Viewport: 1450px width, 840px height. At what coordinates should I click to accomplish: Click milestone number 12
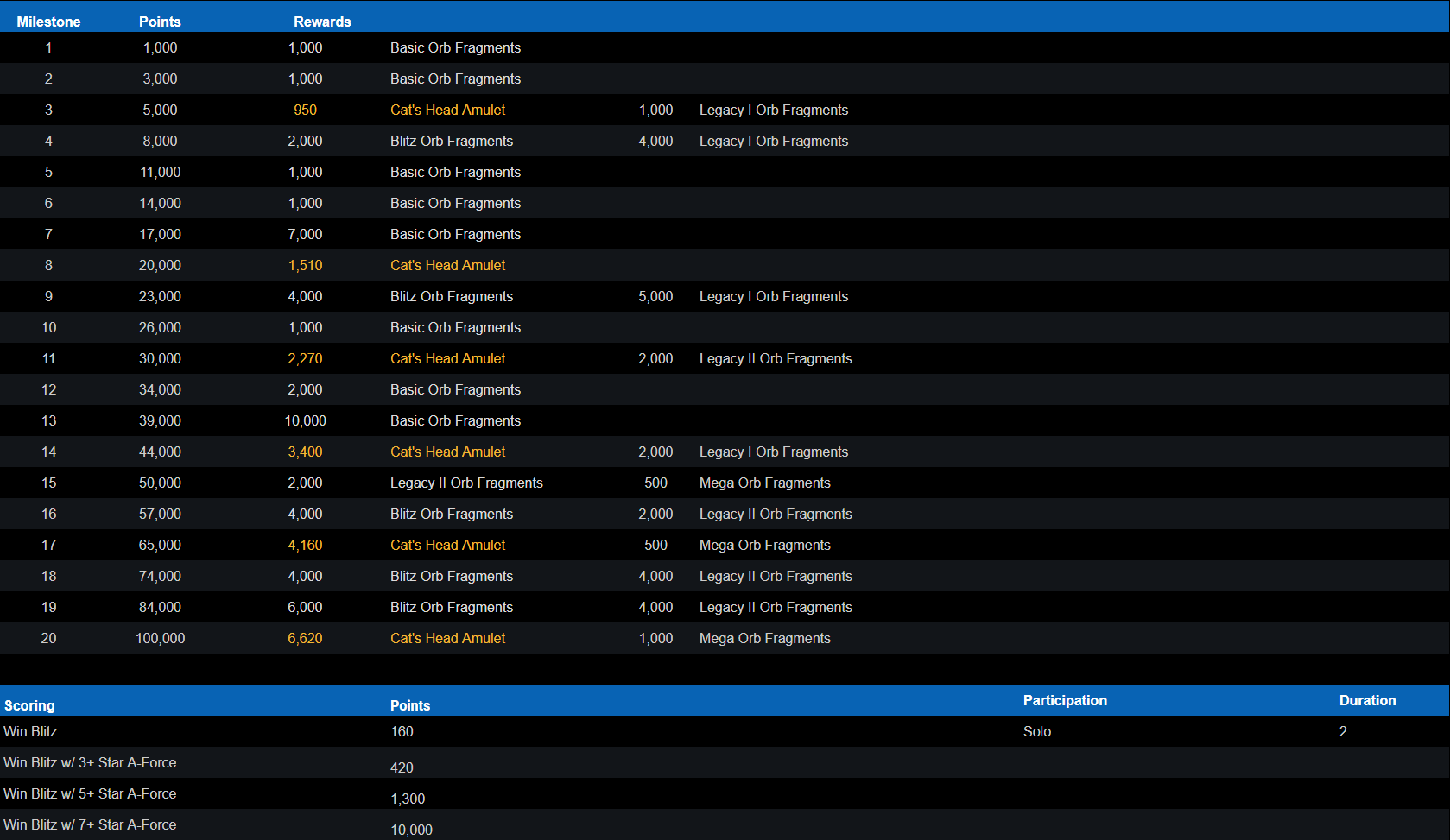click(48, 389)
